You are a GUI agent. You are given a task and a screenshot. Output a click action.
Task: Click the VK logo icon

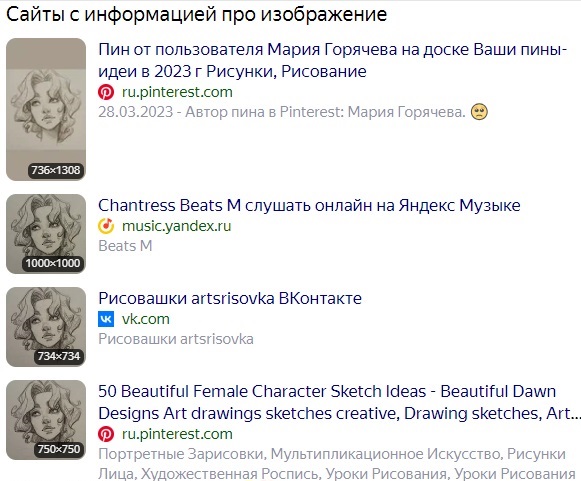tap(106, 319)
